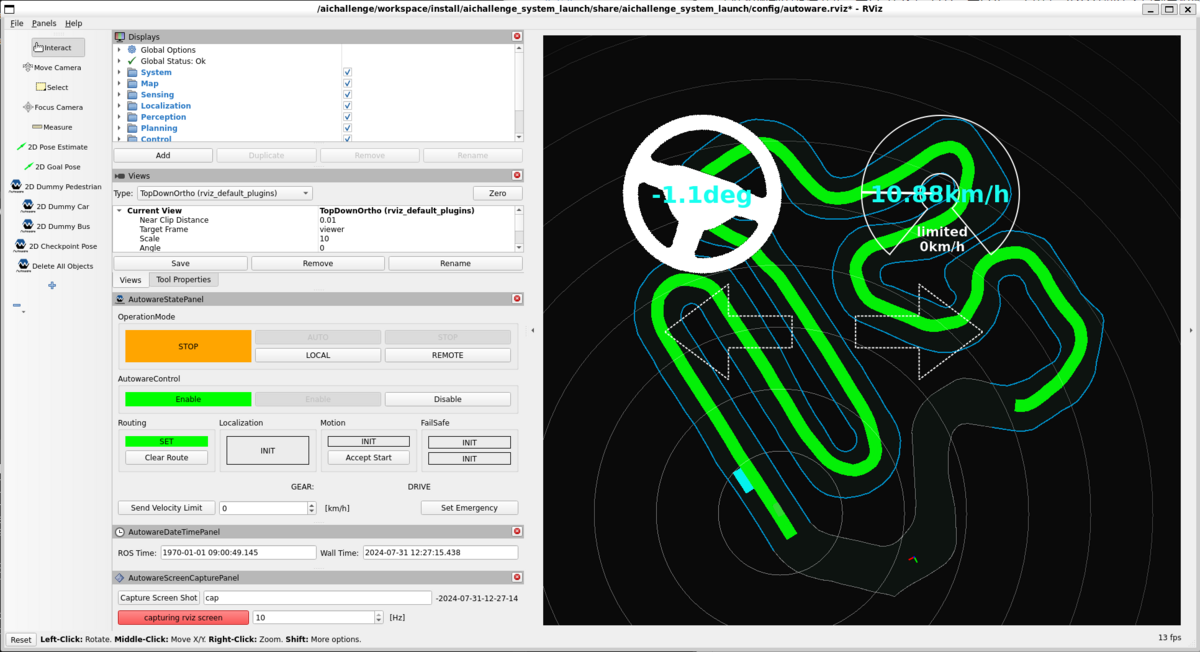Choose the 2D Dummy Pedestrian tool
This screenshot has height=652, width=1200.
pyautogui.click(x=55, y=186)
